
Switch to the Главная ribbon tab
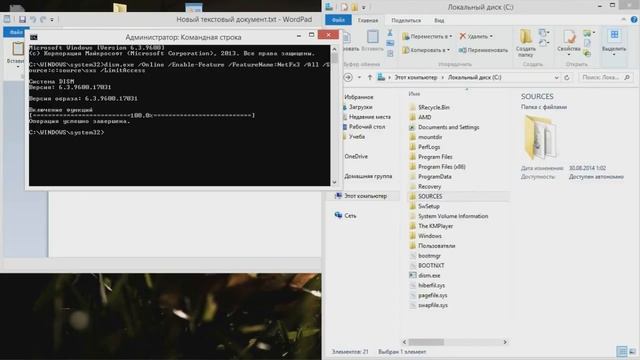click(x=368, y=20)
